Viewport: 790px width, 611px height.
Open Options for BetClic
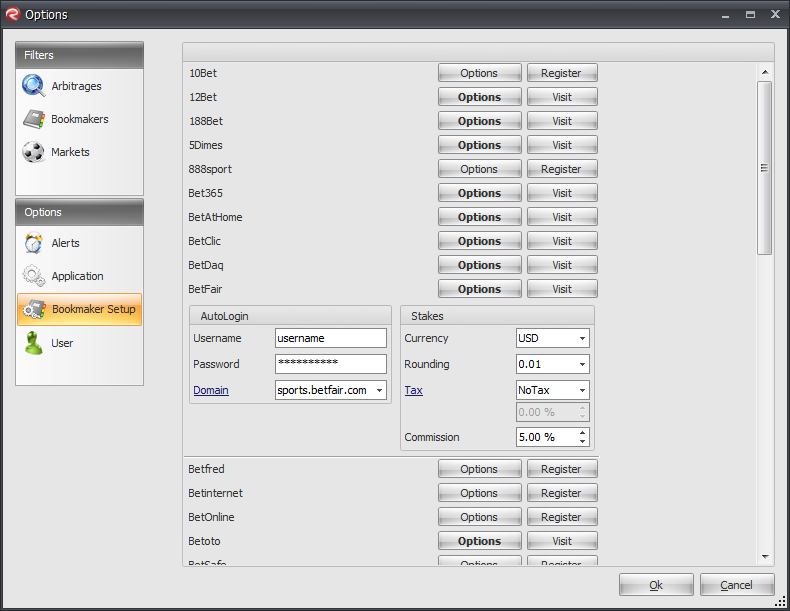(x=479, y=241)
